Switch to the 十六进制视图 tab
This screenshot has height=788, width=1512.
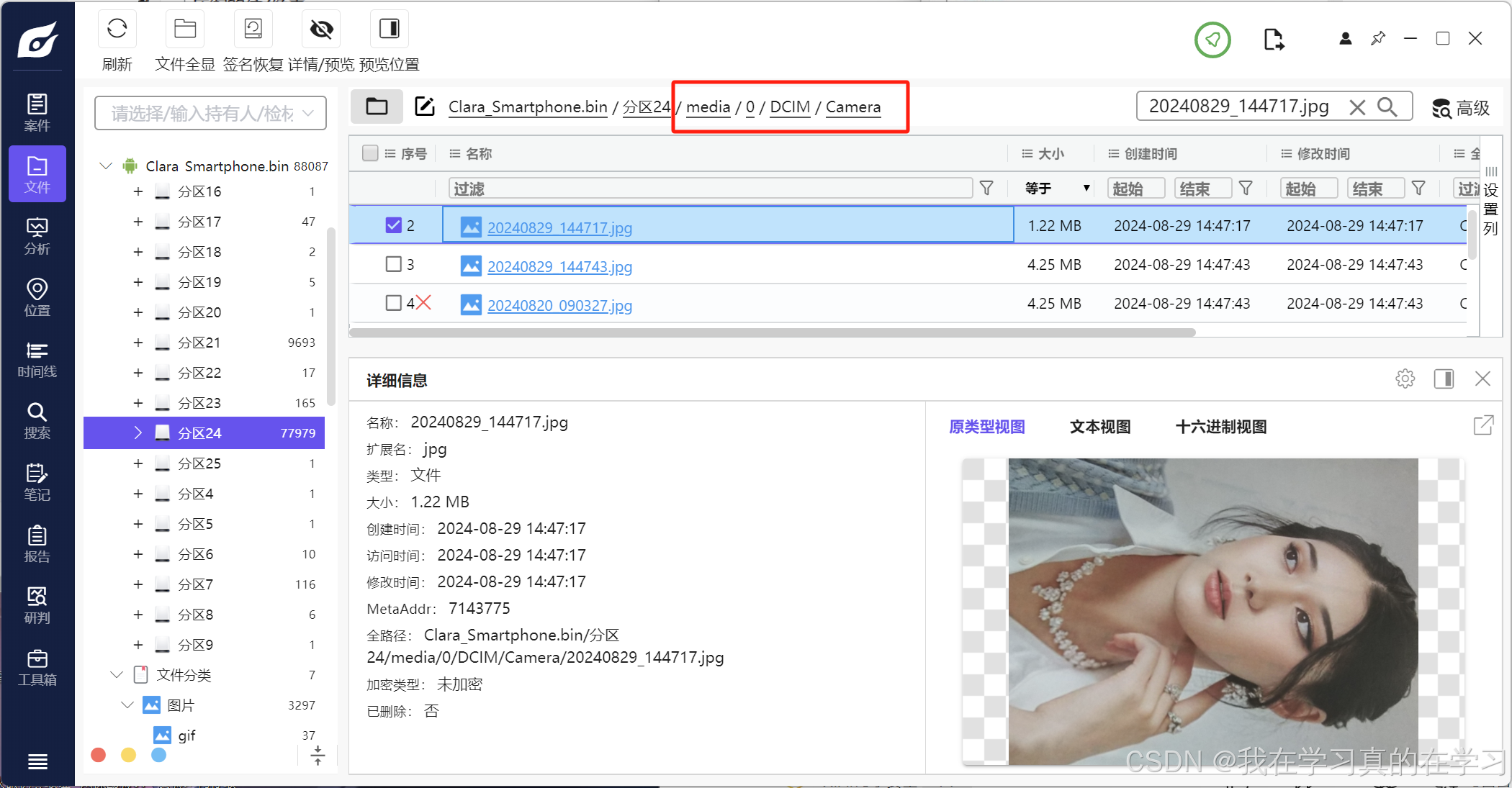(1220, 427)
